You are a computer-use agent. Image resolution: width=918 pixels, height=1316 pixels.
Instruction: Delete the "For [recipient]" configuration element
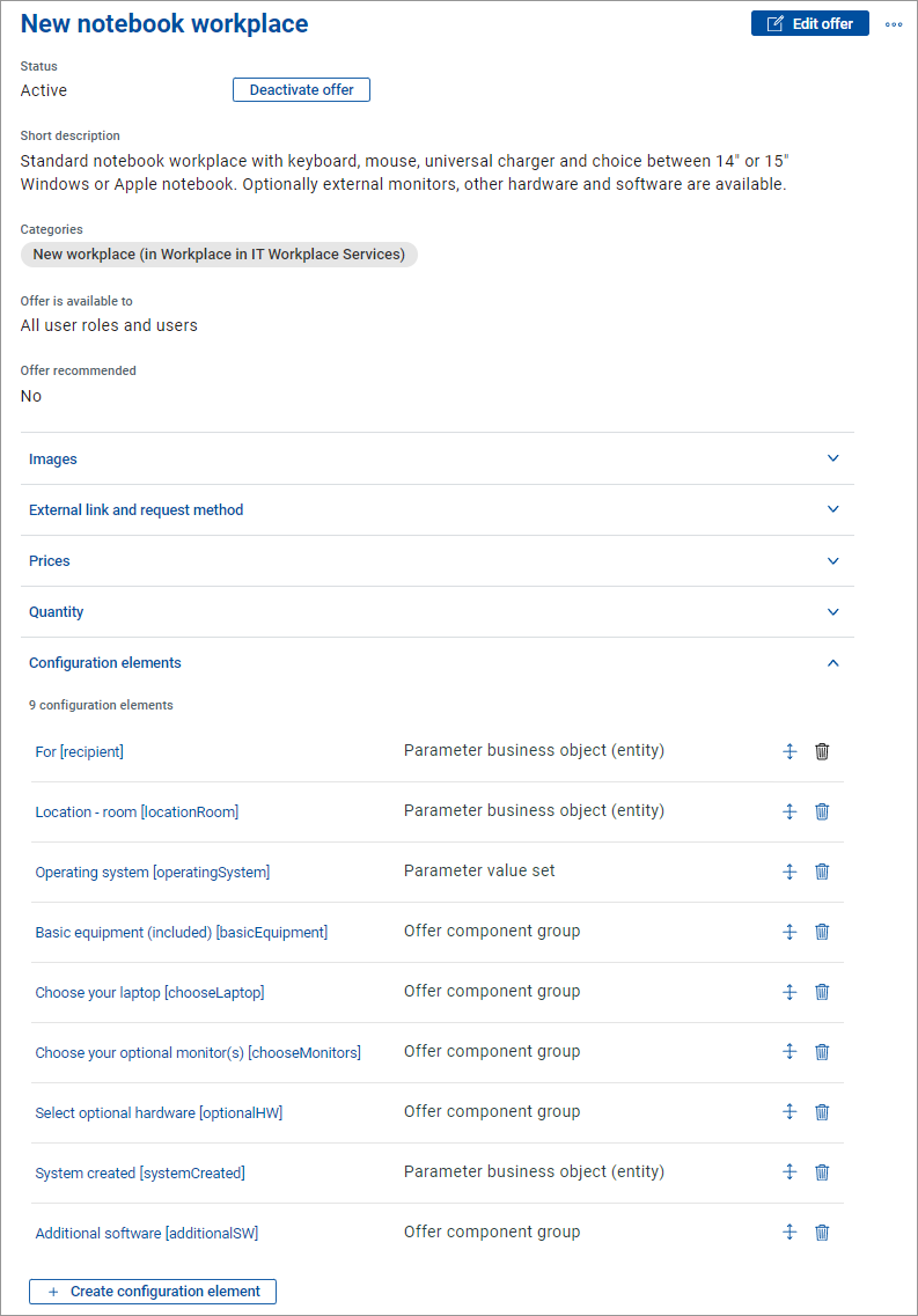coord(822,751)
